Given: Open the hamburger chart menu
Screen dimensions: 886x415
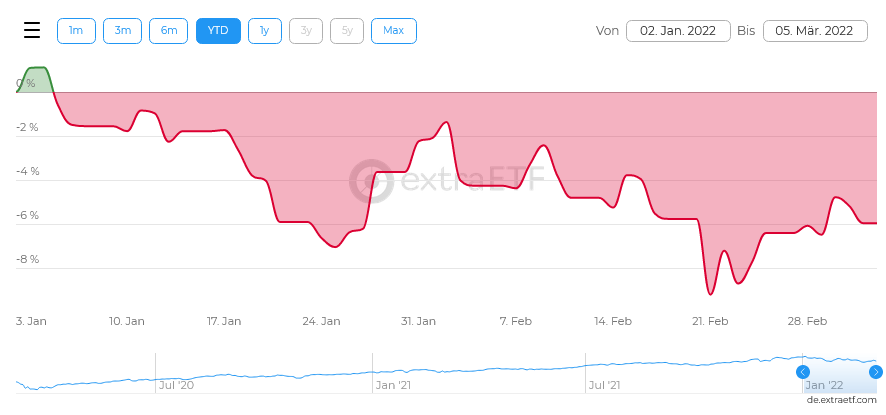Looking at the screenshot, I should pyautogui.click(x=32, y=30).
